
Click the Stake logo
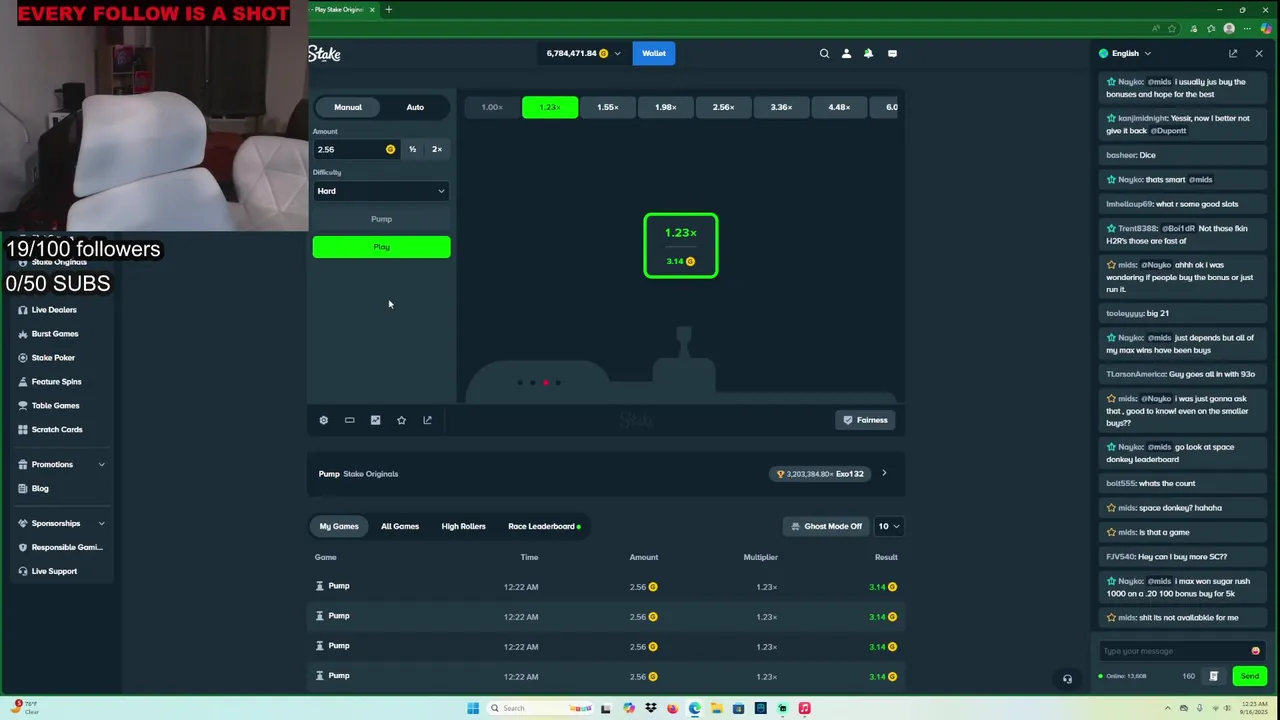tap(324, 54)
